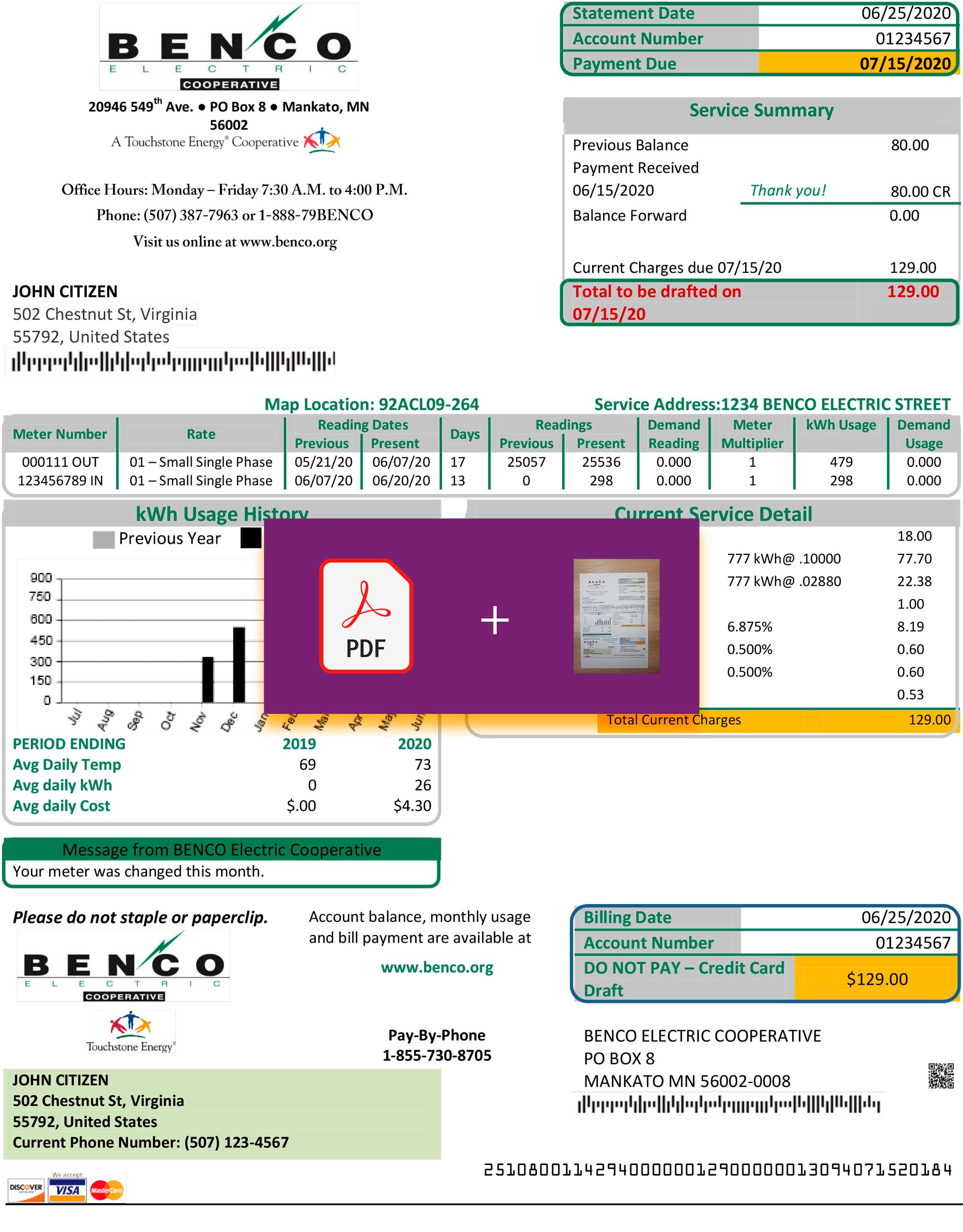Click the tall Dec bar in usage chart
This screenshot has width=963, height=1232.
239,664
